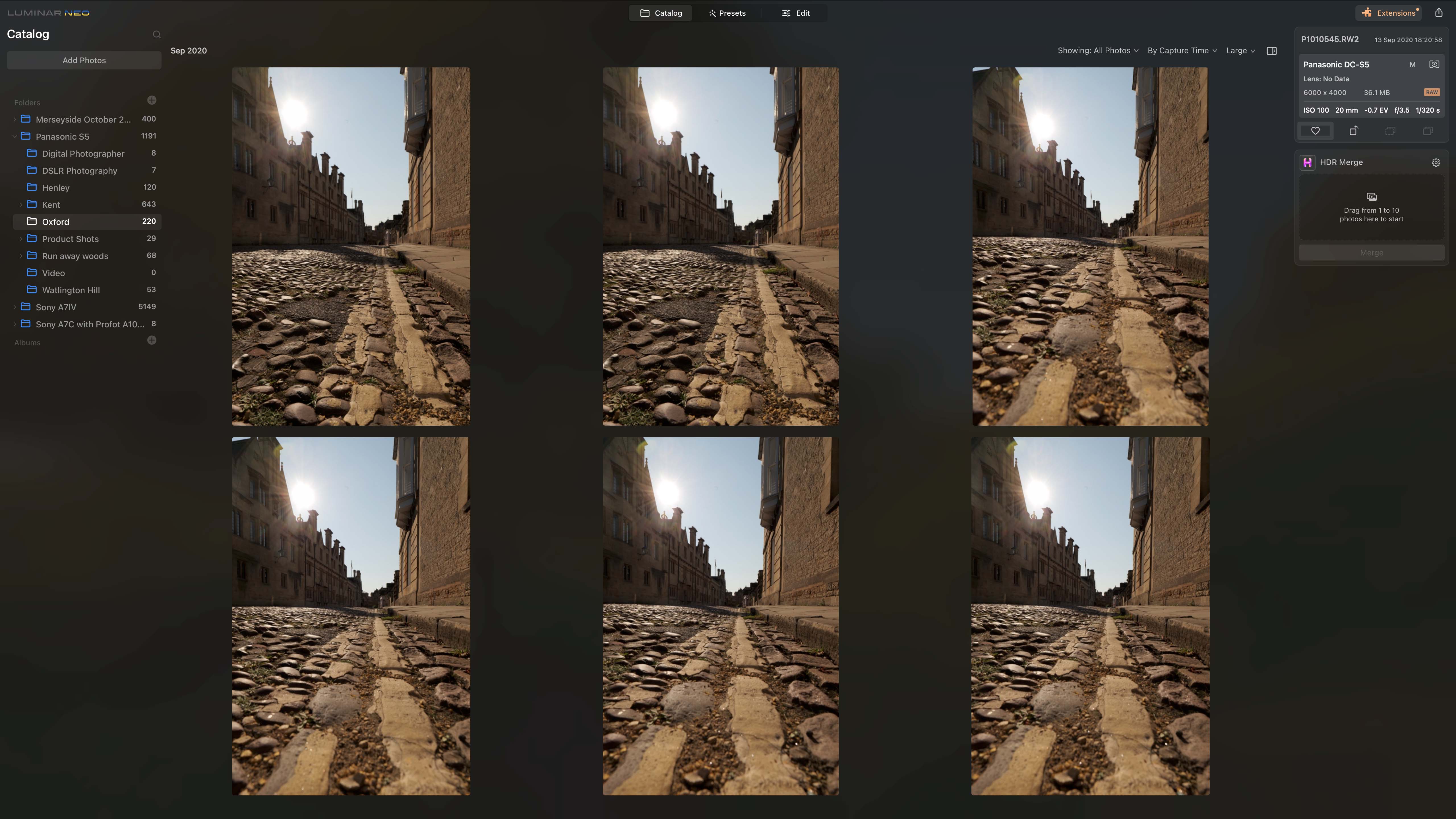Click the Add Photos button

coord(84,61)
